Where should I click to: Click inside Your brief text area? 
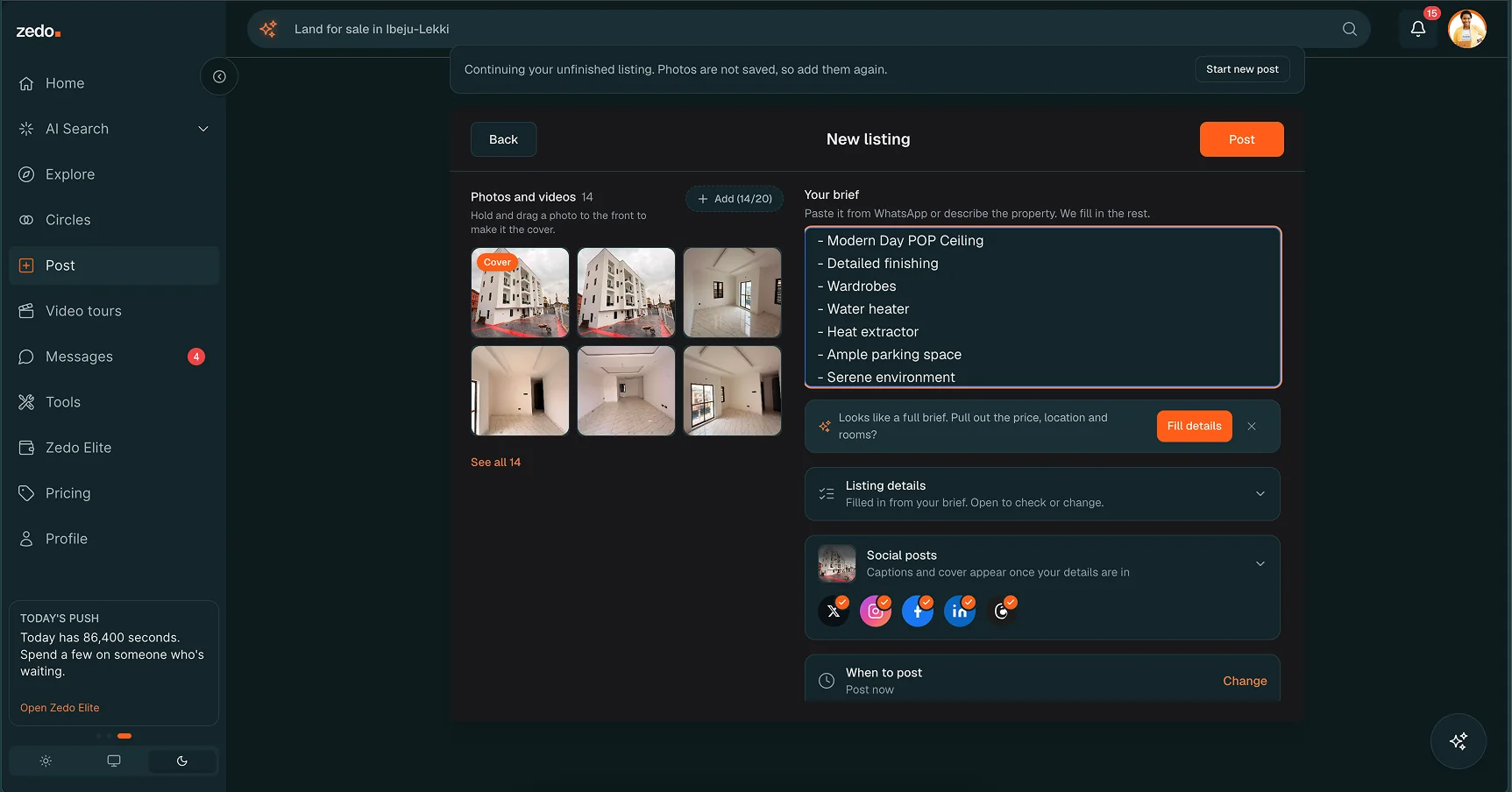(1043, 307)
